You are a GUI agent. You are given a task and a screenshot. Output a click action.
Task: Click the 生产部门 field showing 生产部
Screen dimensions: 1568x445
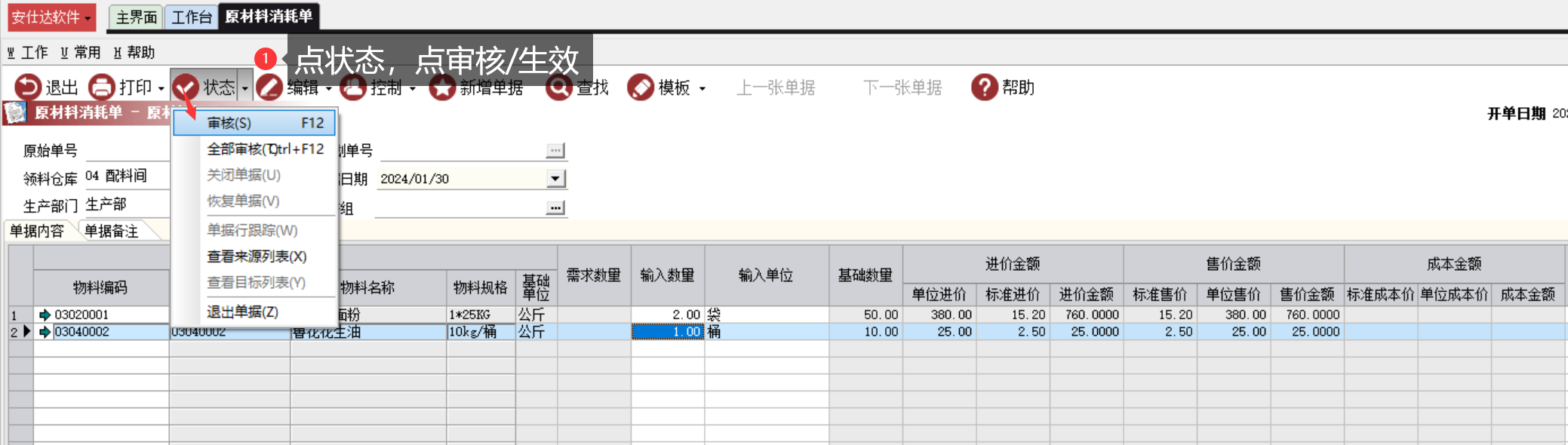[x=128, y=204]
